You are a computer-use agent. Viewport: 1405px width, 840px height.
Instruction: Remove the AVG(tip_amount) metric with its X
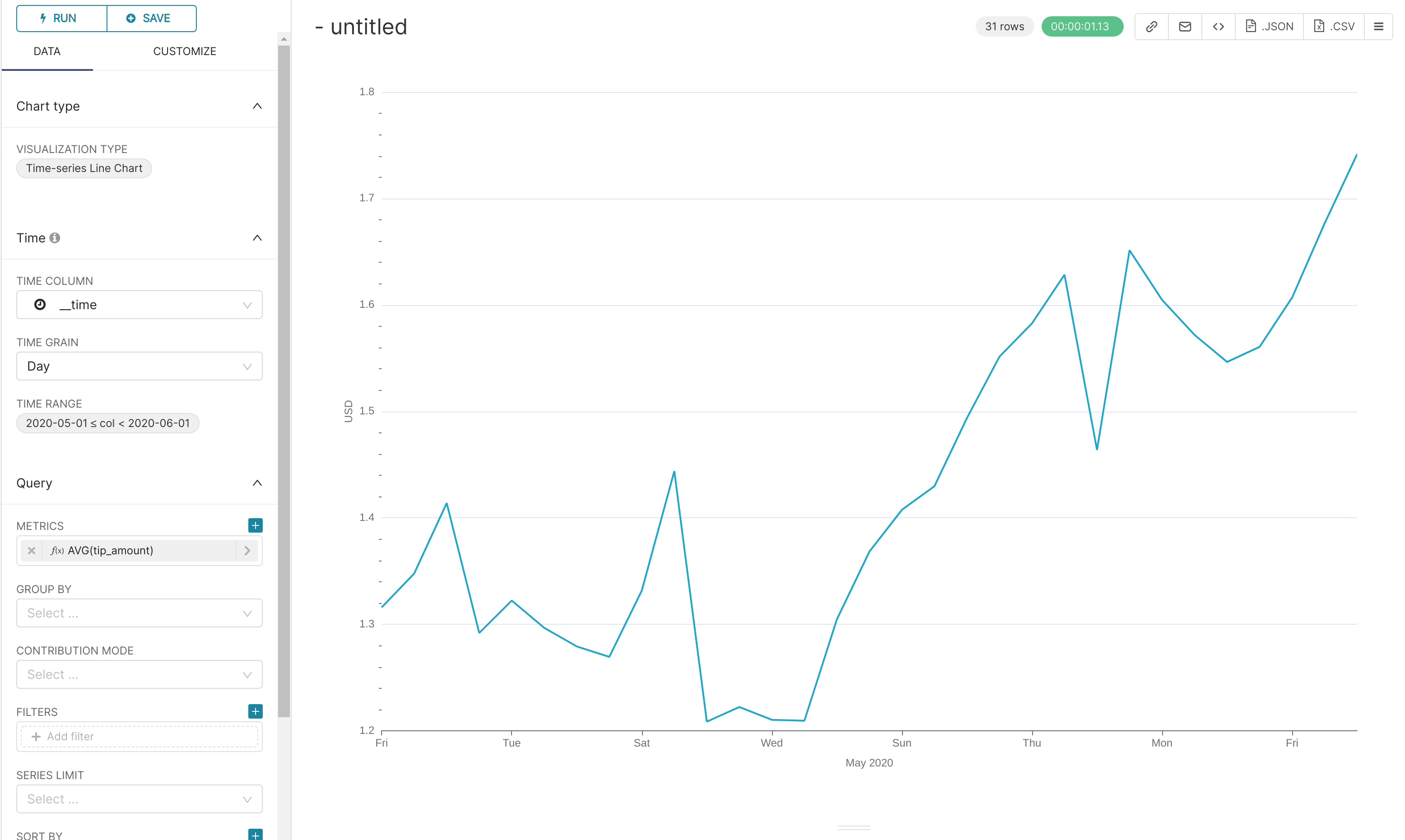[32, 550]
